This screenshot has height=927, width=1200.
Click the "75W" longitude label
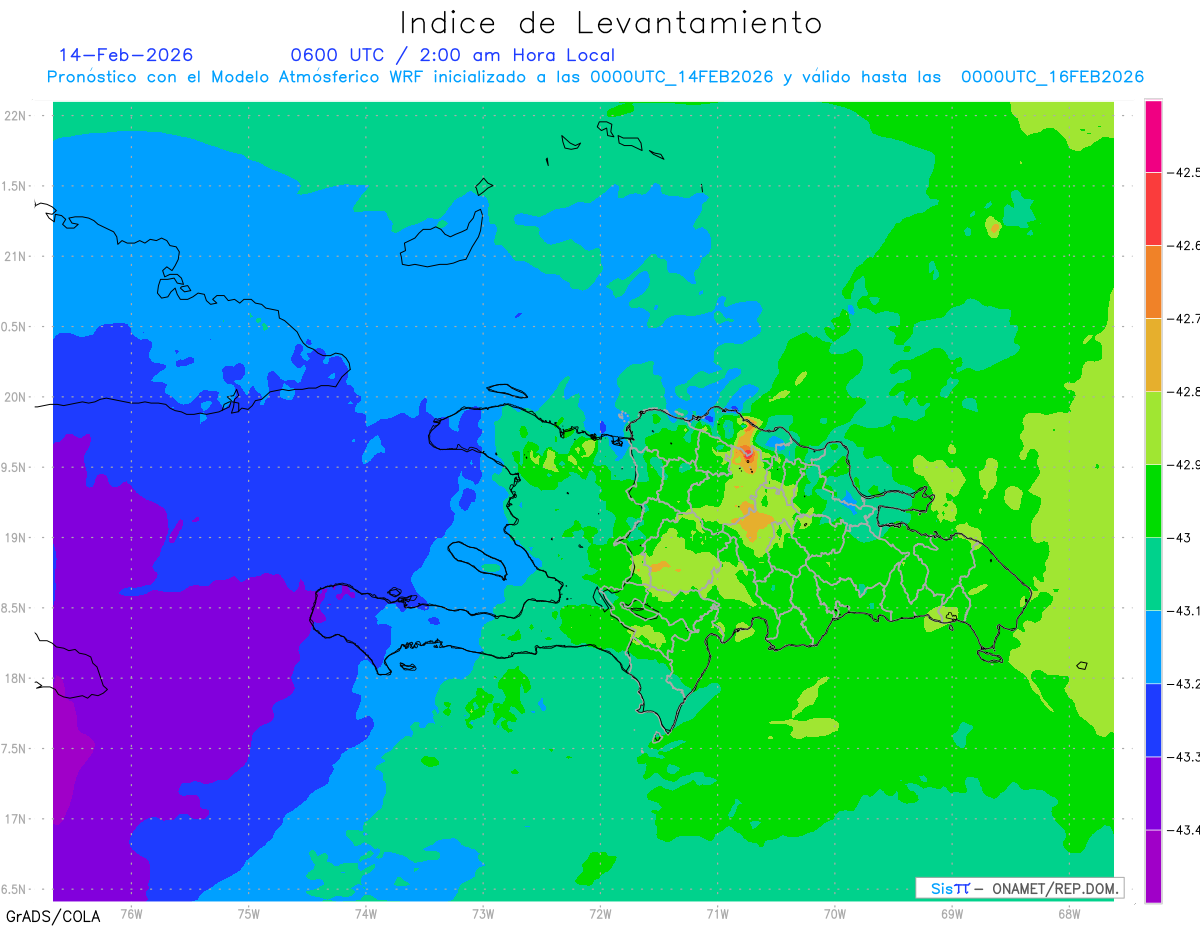point(248,913)
